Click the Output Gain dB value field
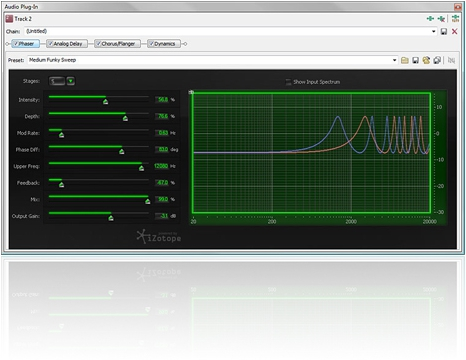The width and height of the screenshot is (466, 360). [x=162, y=216]
